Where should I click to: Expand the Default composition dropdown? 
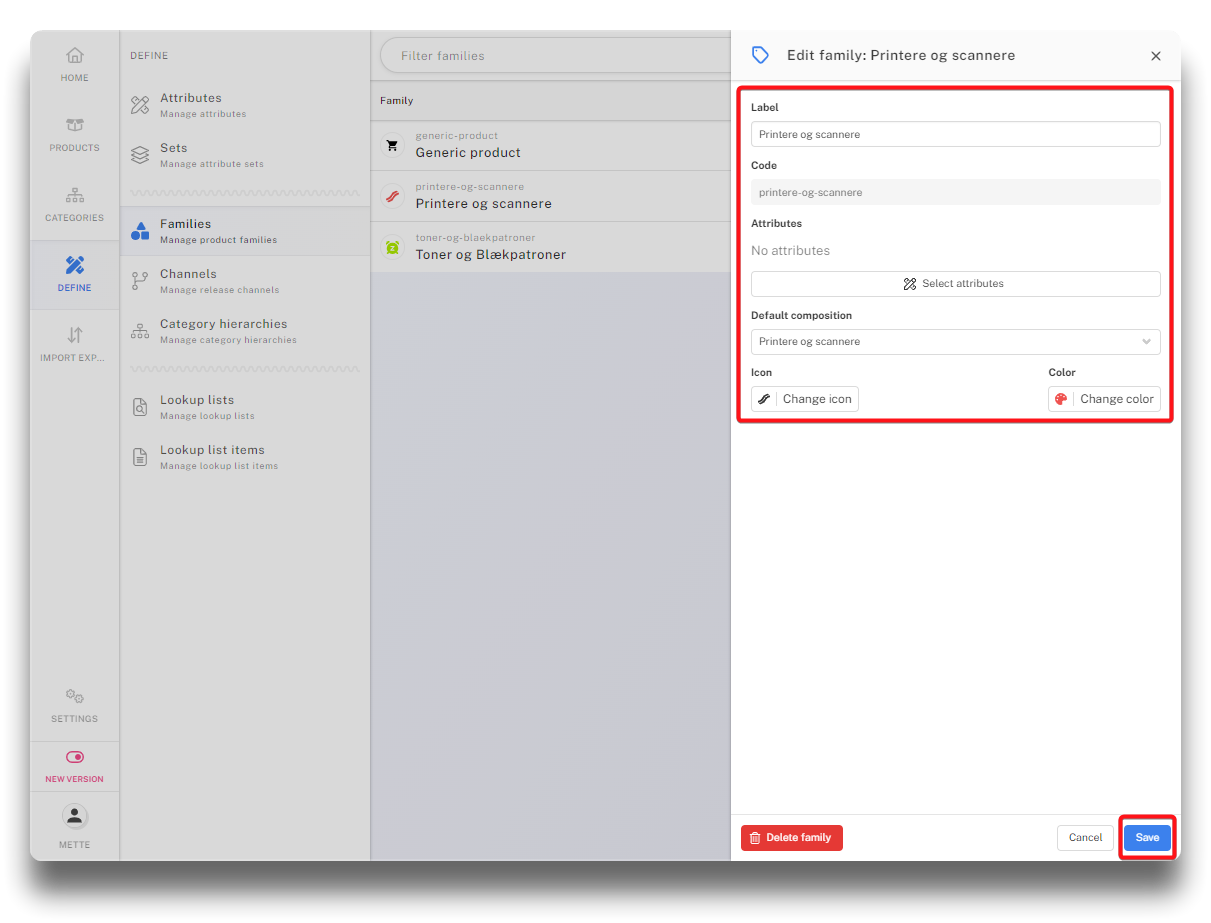[955, 342]
